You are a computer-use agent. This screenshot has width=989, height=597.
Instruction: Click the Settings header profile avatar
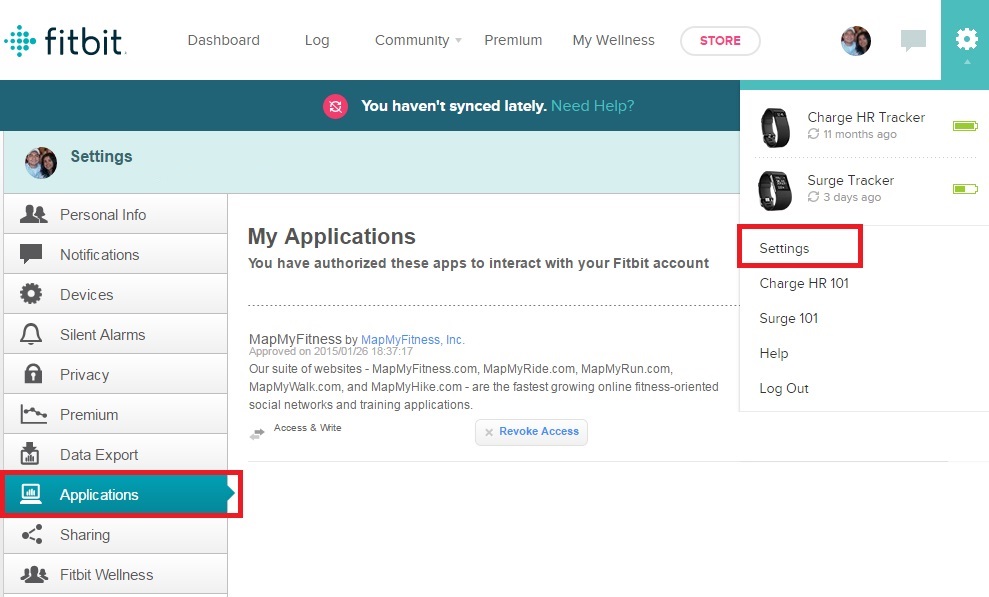point(41,163)
